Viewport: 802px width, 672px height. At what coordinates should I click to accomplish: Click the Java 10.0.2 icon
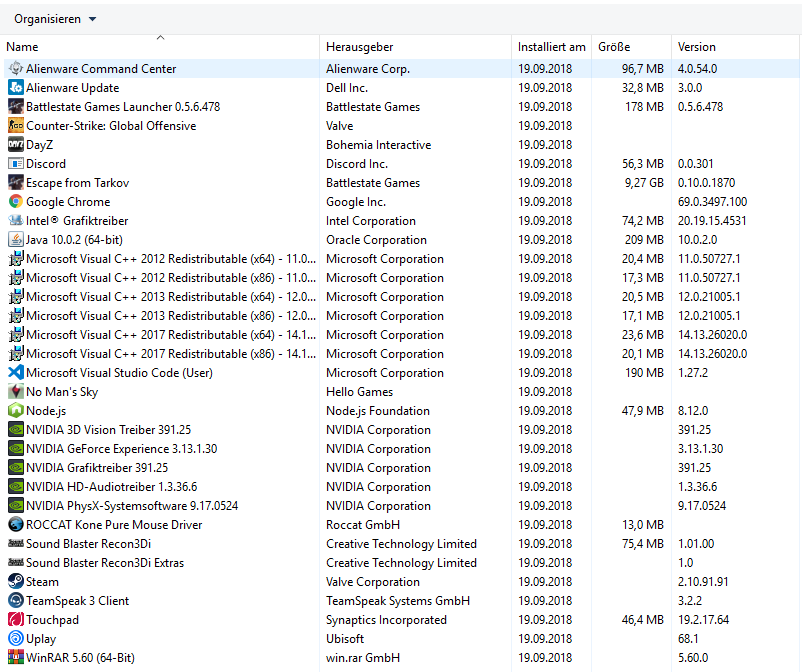pos(16,239)
